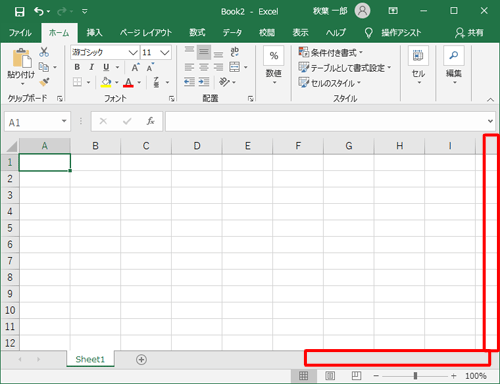Toggle middle vertical alignment
Screen dimensions: 500x384
pyautogui.click(x=204, y=52)
